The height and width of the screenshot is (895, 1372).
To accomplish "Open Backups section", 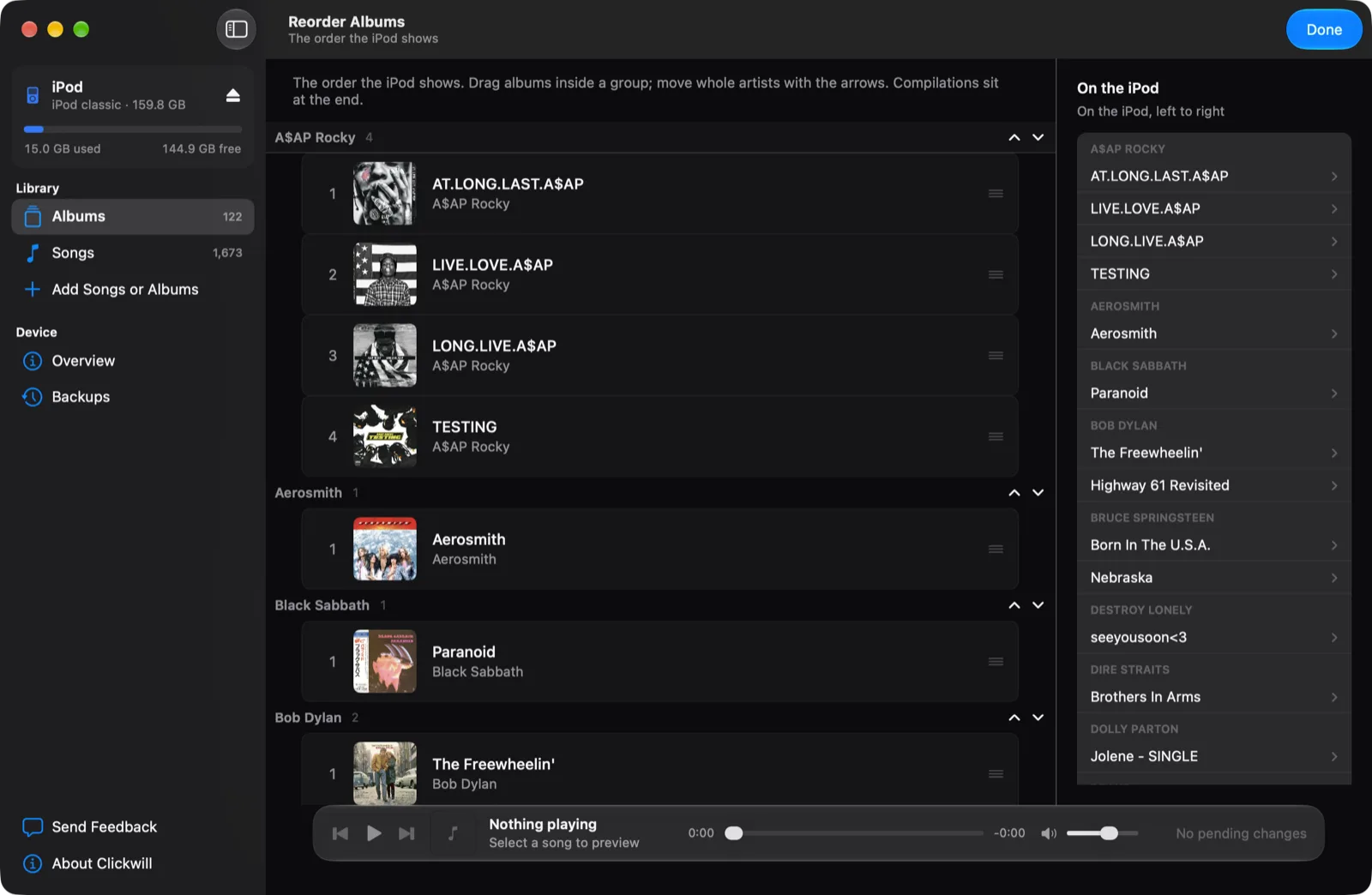I will (x=133, y=397).
